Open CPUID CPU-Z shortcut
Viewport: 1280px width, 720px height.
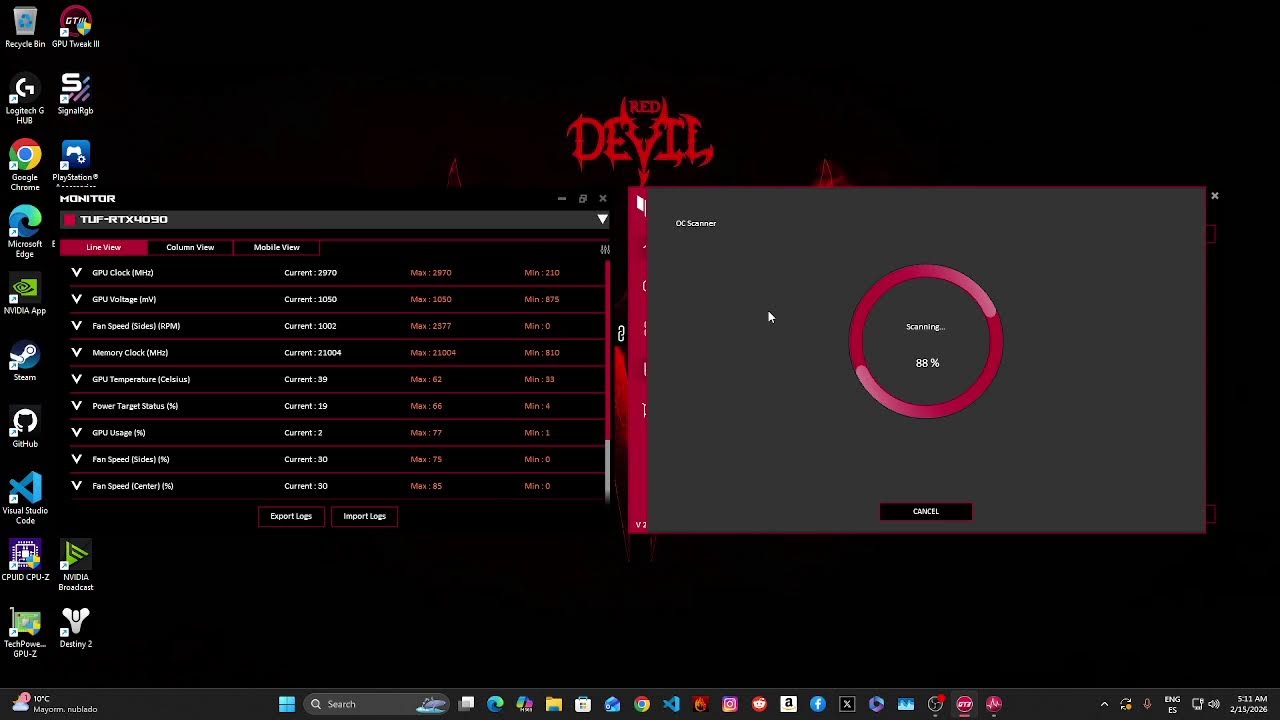coord(25,562)
